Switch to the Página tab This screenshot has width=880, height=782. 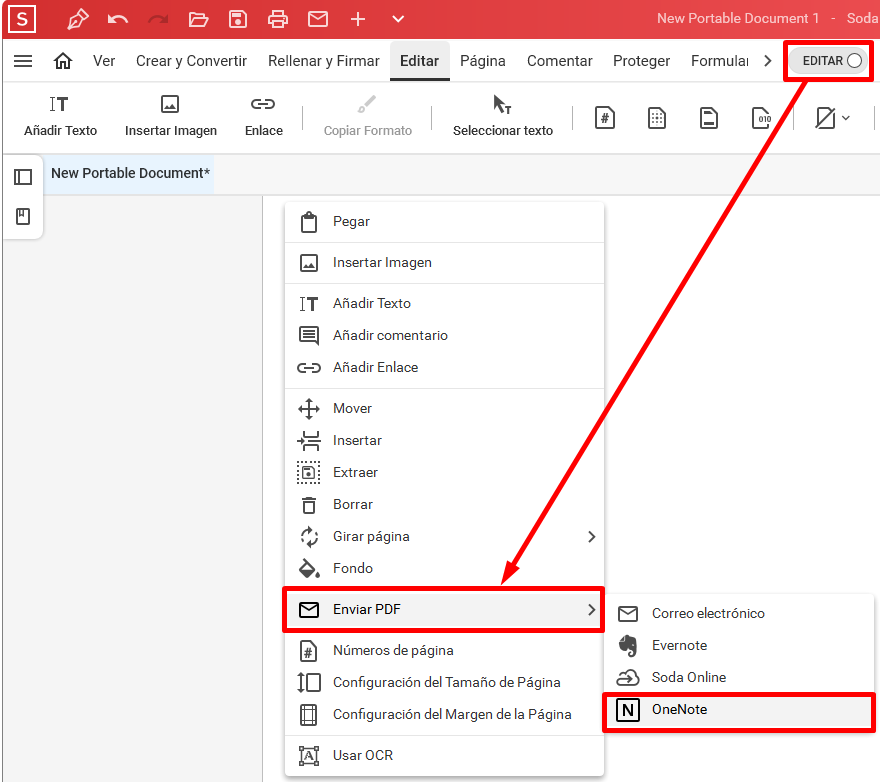483,61
